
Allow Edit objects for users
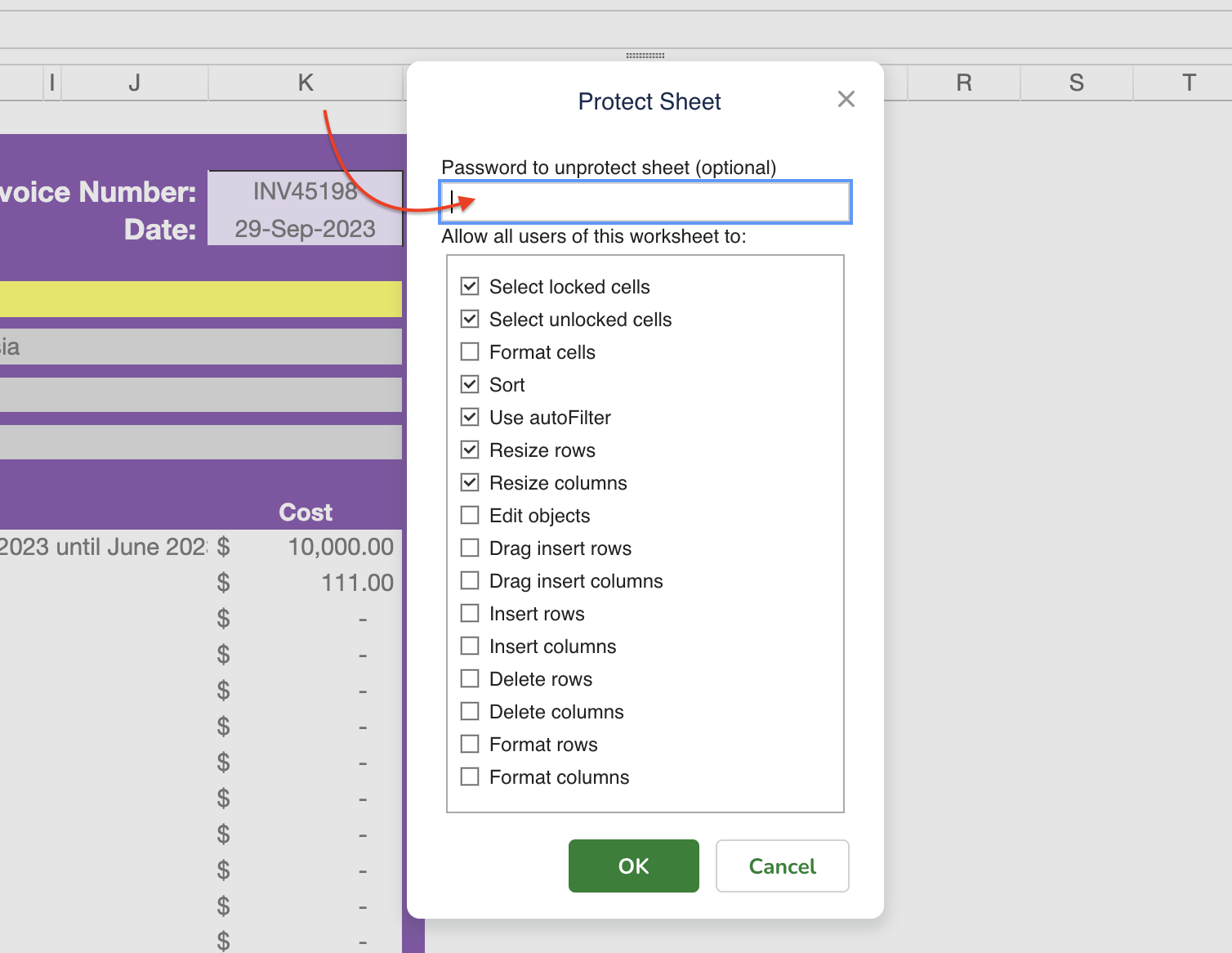pyautogui.click(x=470, y=516)
